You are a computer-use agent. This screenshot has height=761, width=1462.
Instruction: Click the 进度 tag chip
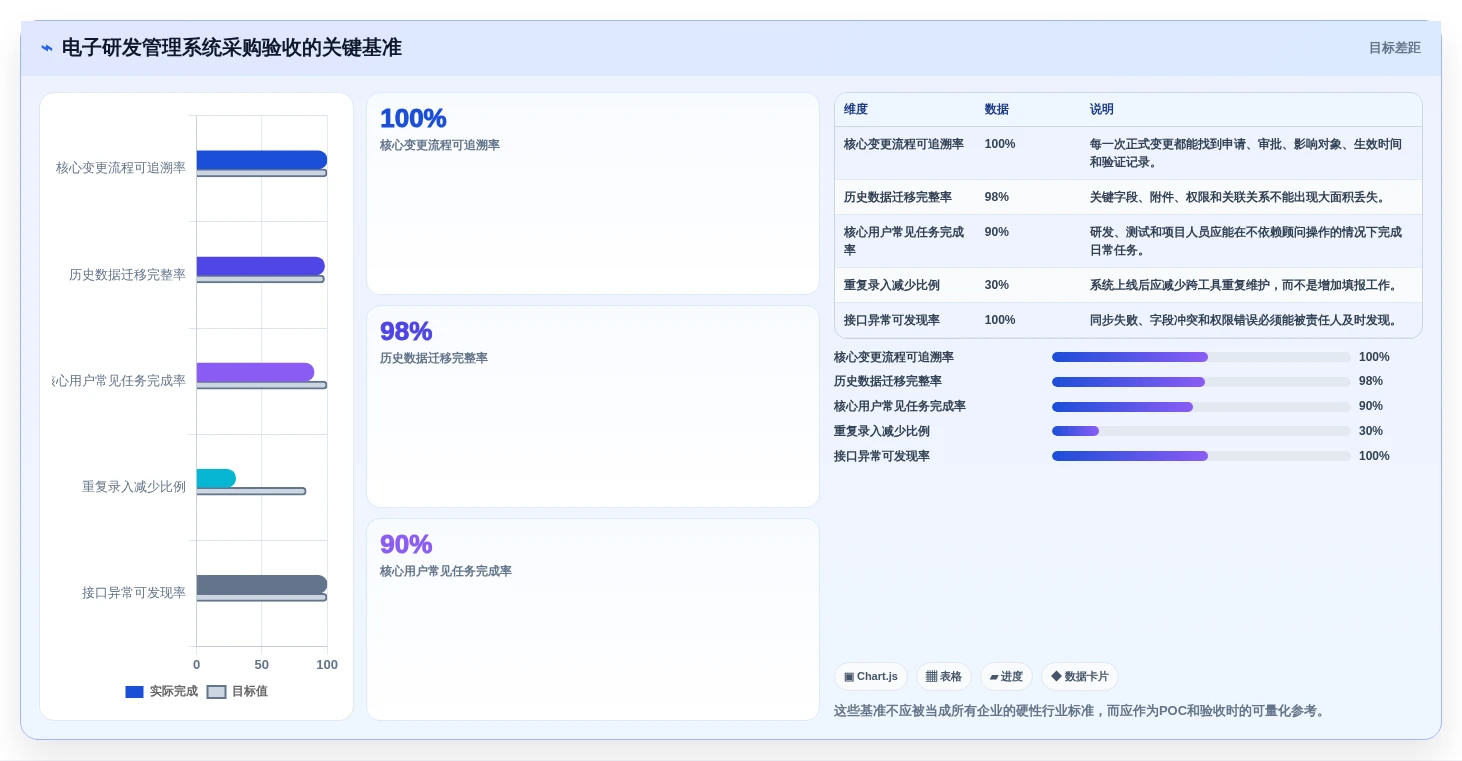click(x=1006, y=677)
